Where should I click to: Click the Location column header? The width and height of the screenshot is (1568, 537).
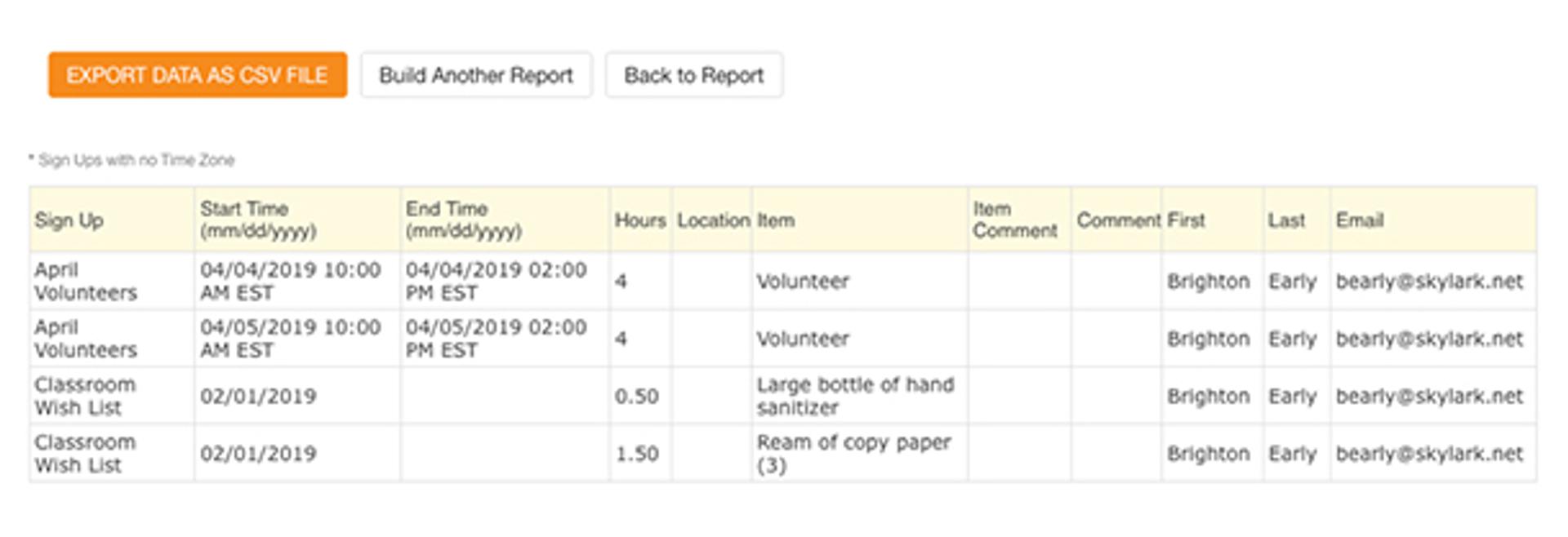coord(712,220)
